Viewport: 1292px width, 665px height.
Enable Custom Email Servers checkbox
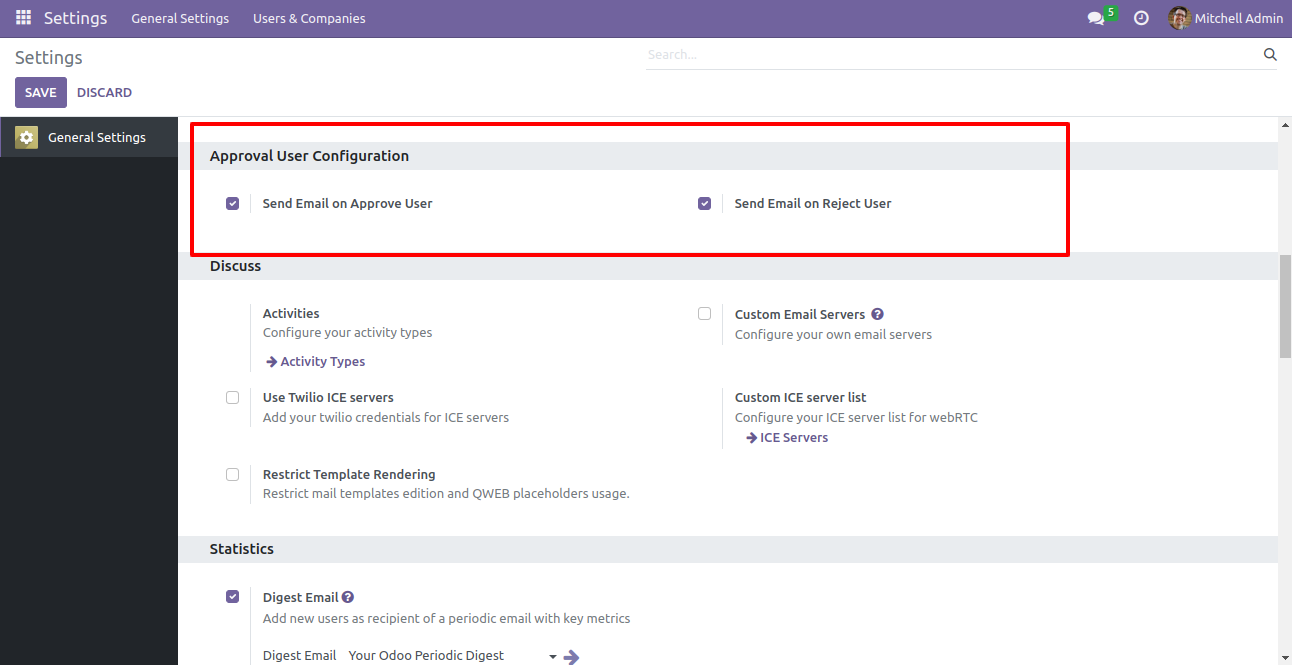pyautogui.click(x=704, y=313)
